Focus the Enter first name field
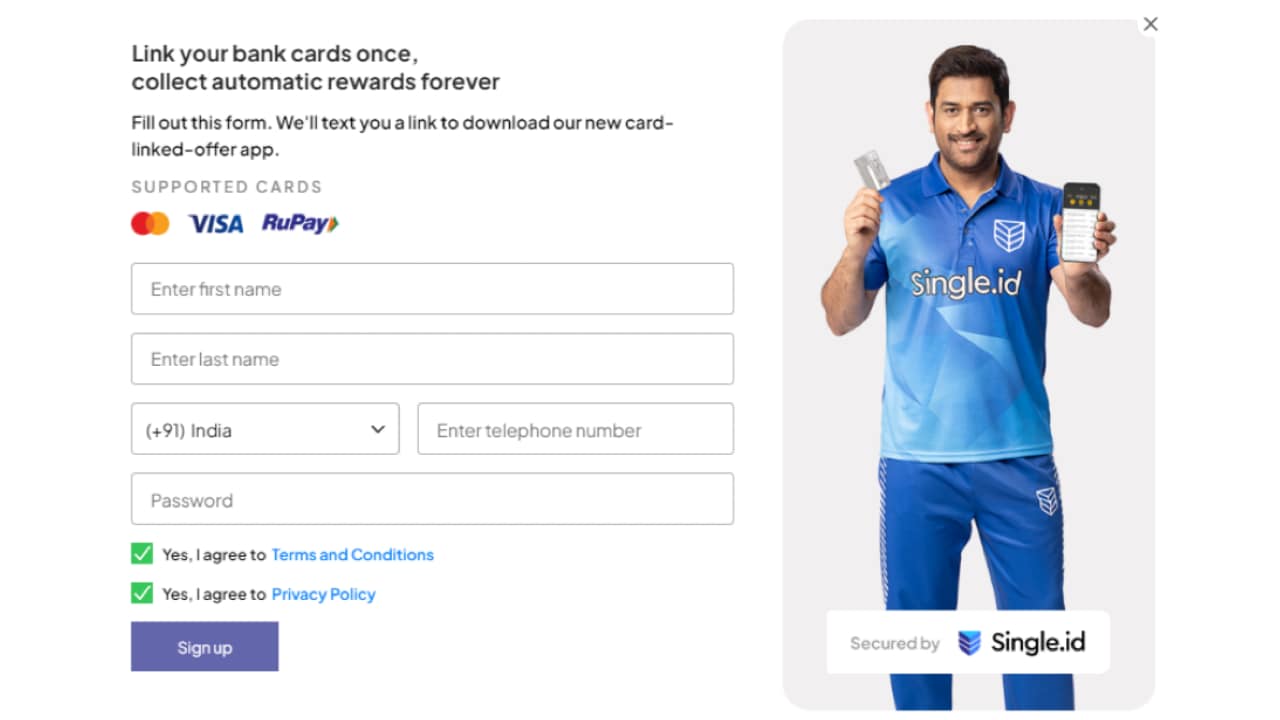 pyautogui.click(x=432, y=289)
